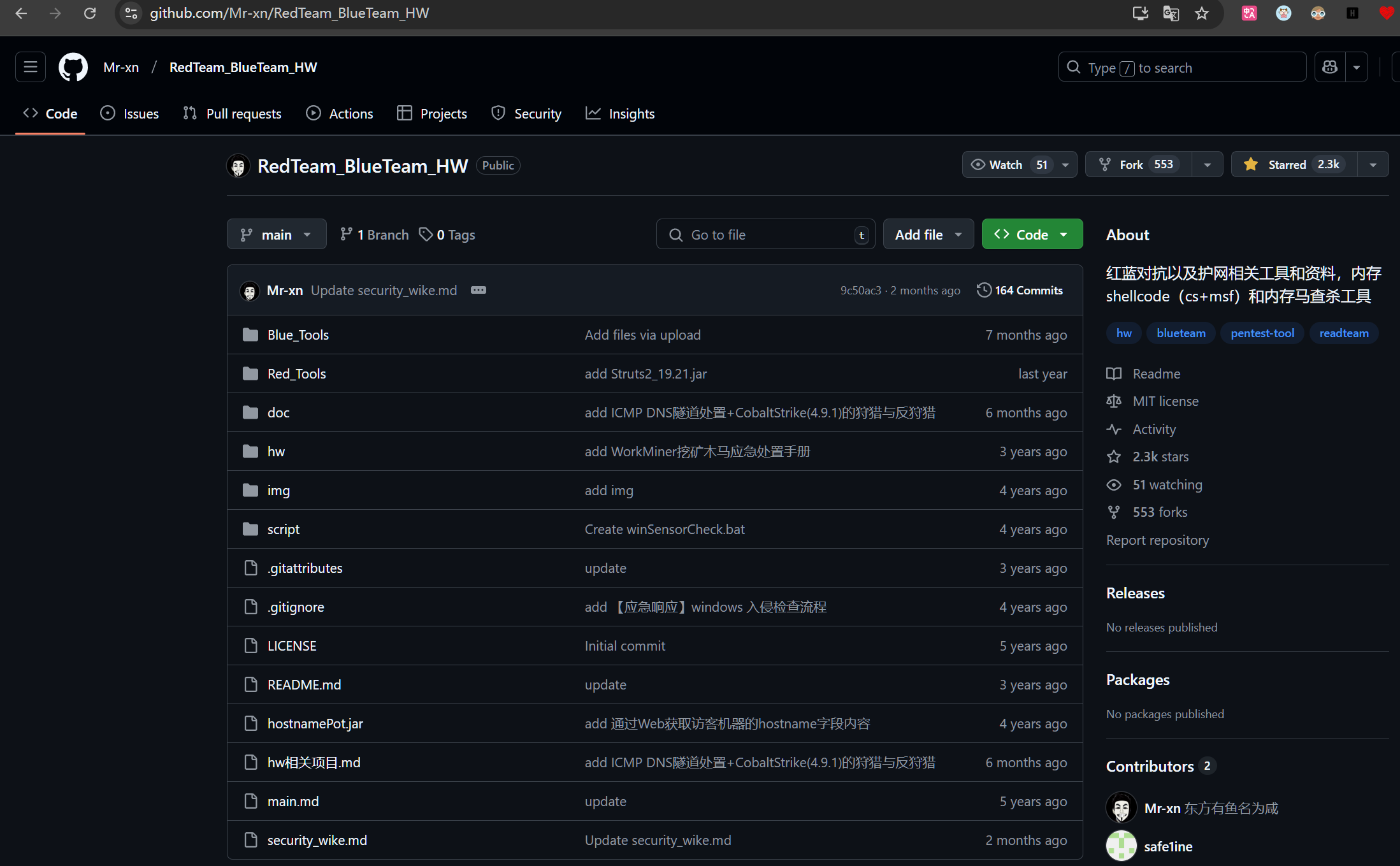Open the translate page icon
The height and width of the screenshot is (866, 1400).
coord(1171,13)
